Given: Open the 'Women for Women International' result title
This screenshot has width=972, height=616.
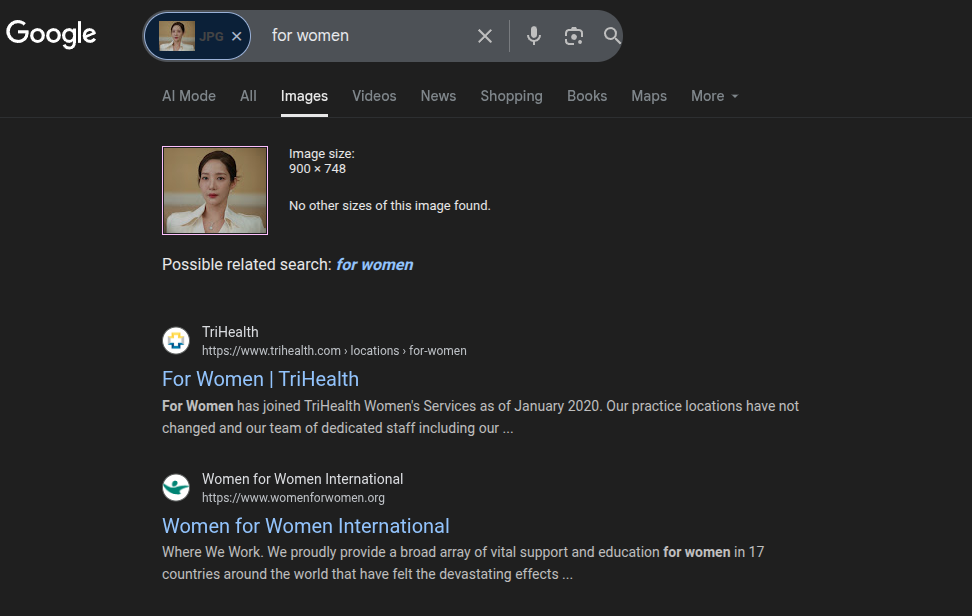Looking at the screenshot, I should pos(306,526).
